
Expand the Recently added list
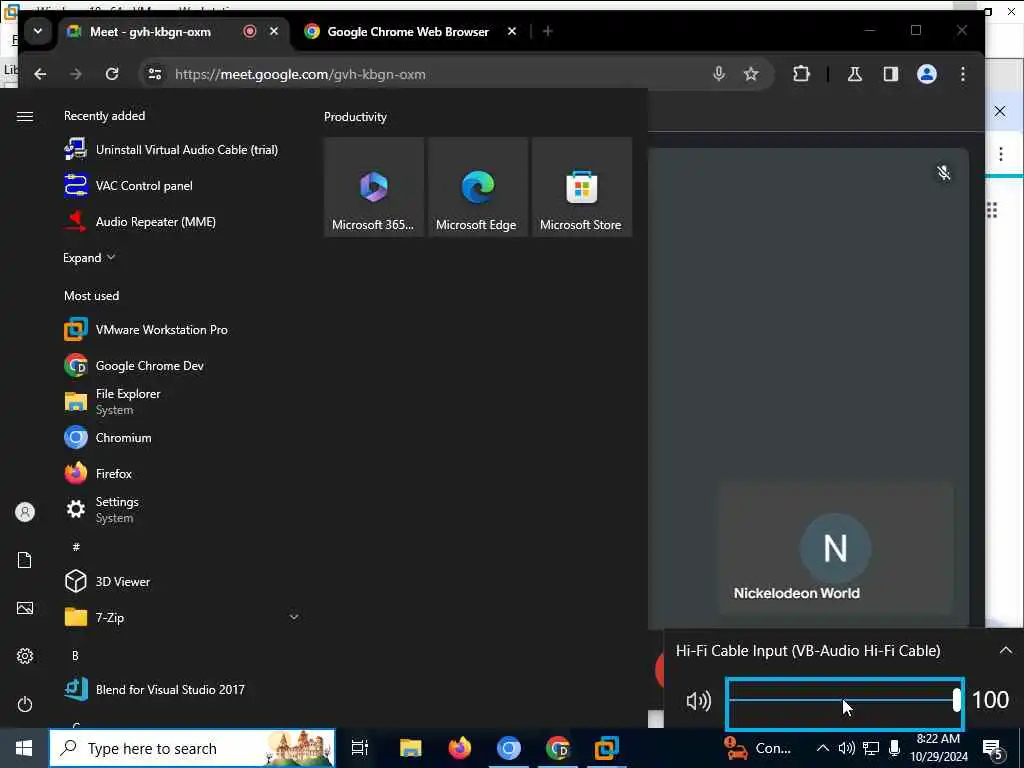tap(89, 257)
